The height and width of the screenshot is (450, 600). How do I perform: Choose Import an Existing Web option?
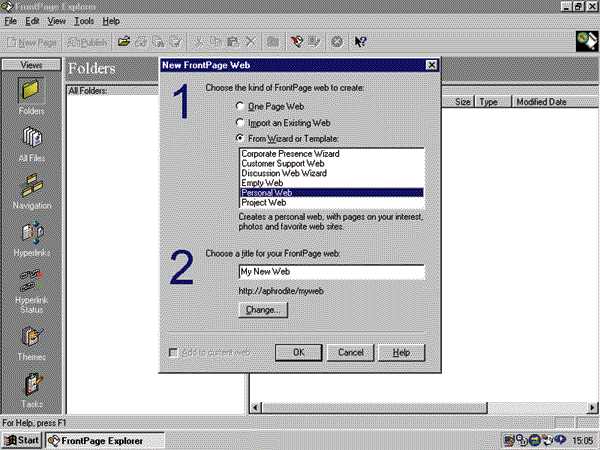239,122
